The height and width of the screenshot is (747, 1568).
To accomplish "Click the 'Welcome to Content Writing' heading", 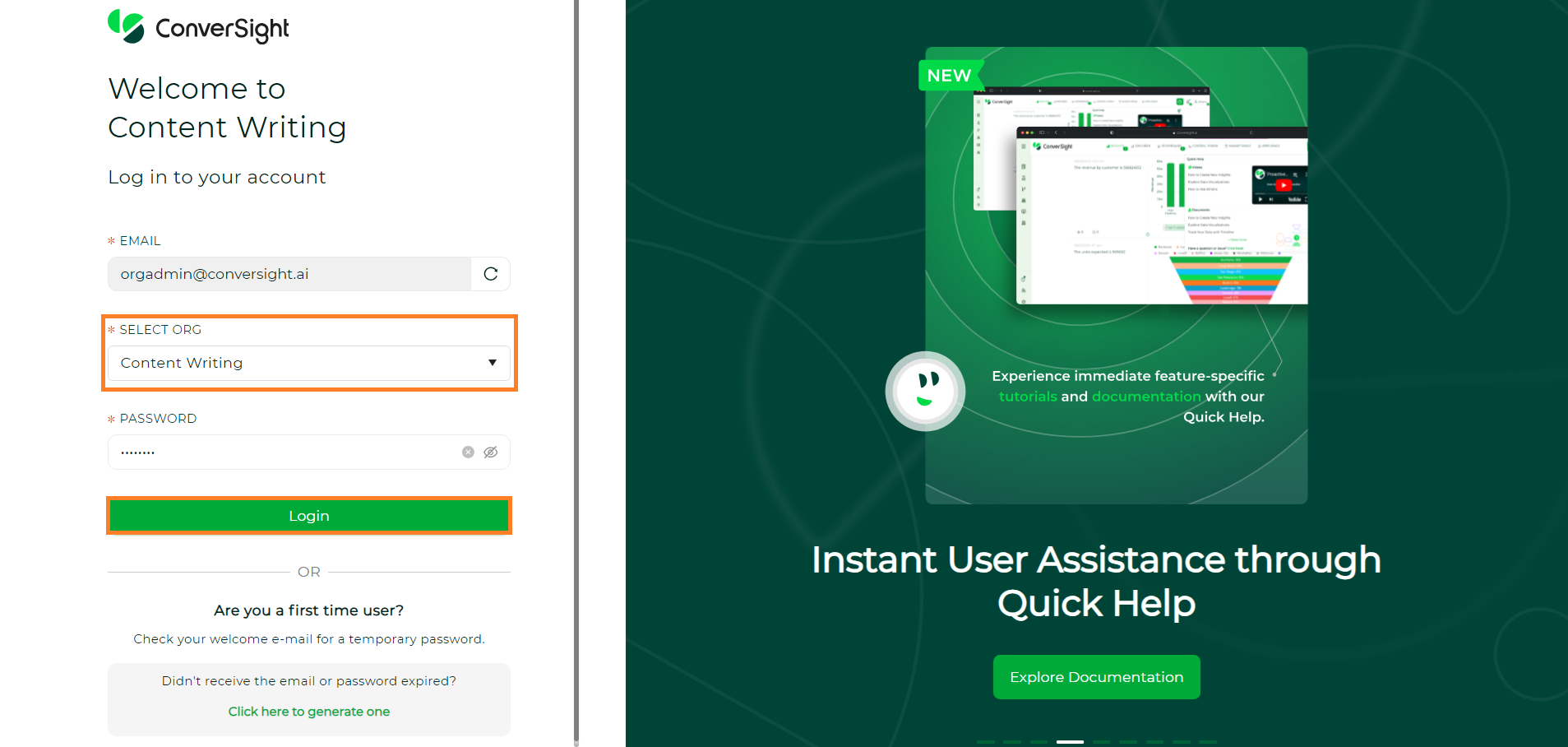I will [228, 108].
